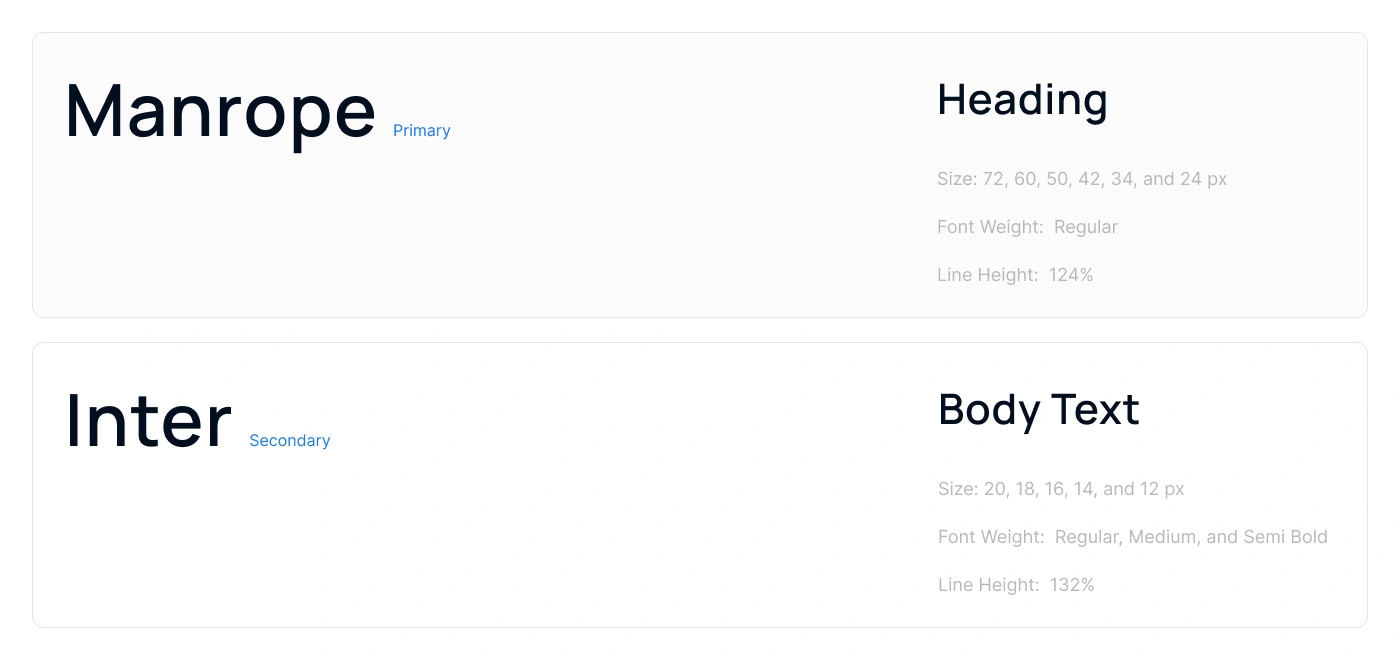
Task: Select the Inter font name title
Action: pyautogui.click(x=148, y=422)
